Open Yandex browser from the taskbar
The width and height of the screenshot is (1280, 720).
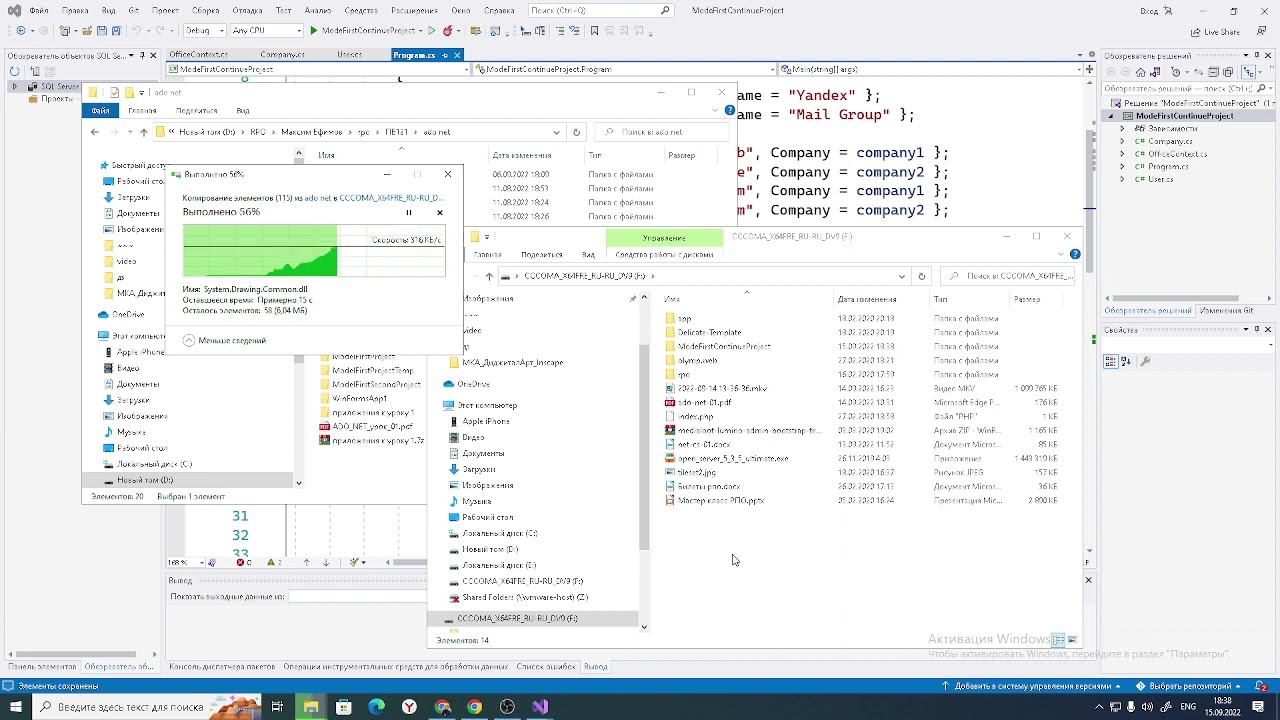tap(409, 707)
